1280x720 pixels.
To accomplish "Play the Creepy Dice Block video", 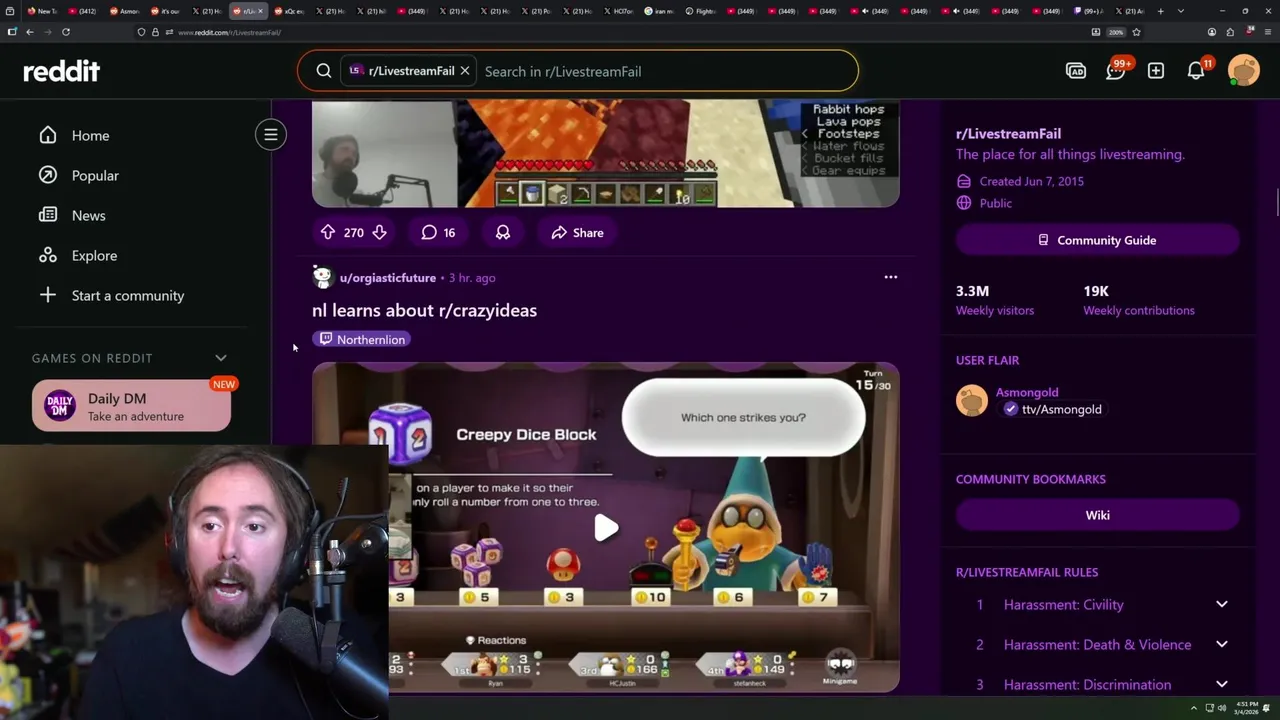I will coord(606,527).
